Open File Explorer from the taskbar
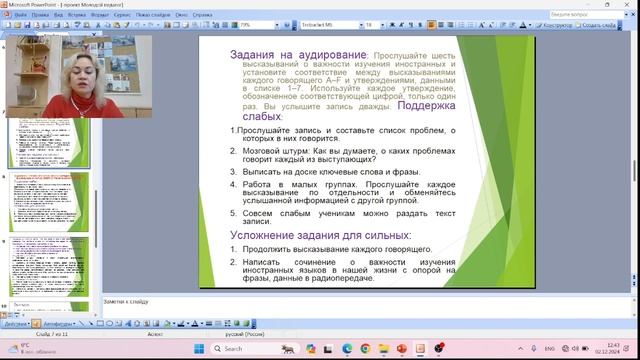This screenshot has width=640, height=360. coord(383,349)
